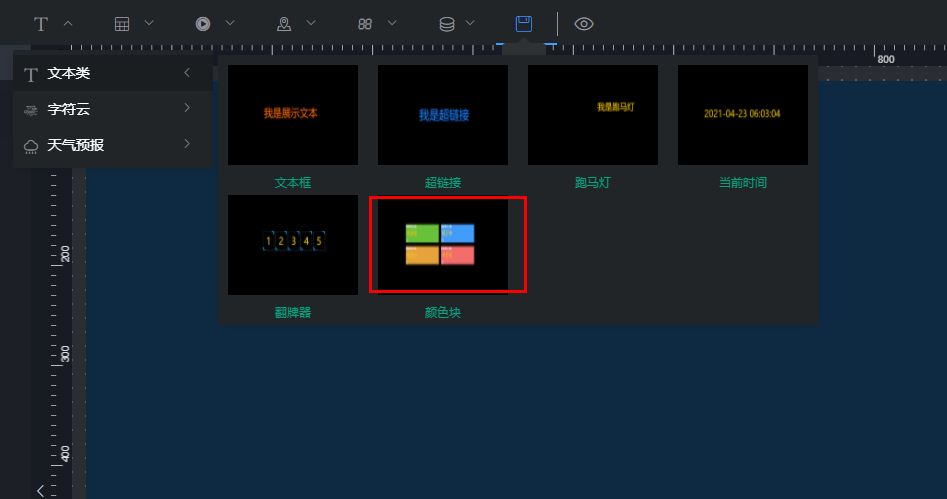Click the 翻牌器 label
The width and height of the screenshot is (947, 499).
(x=293, y=312)
